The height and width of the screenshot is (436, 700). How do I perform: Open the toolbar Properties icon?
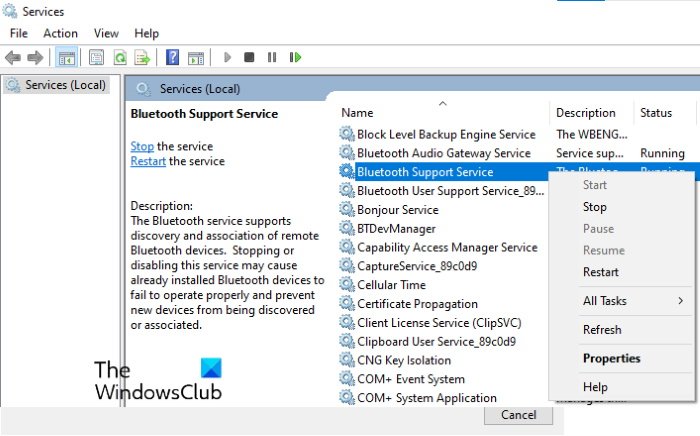click(97, 57)
